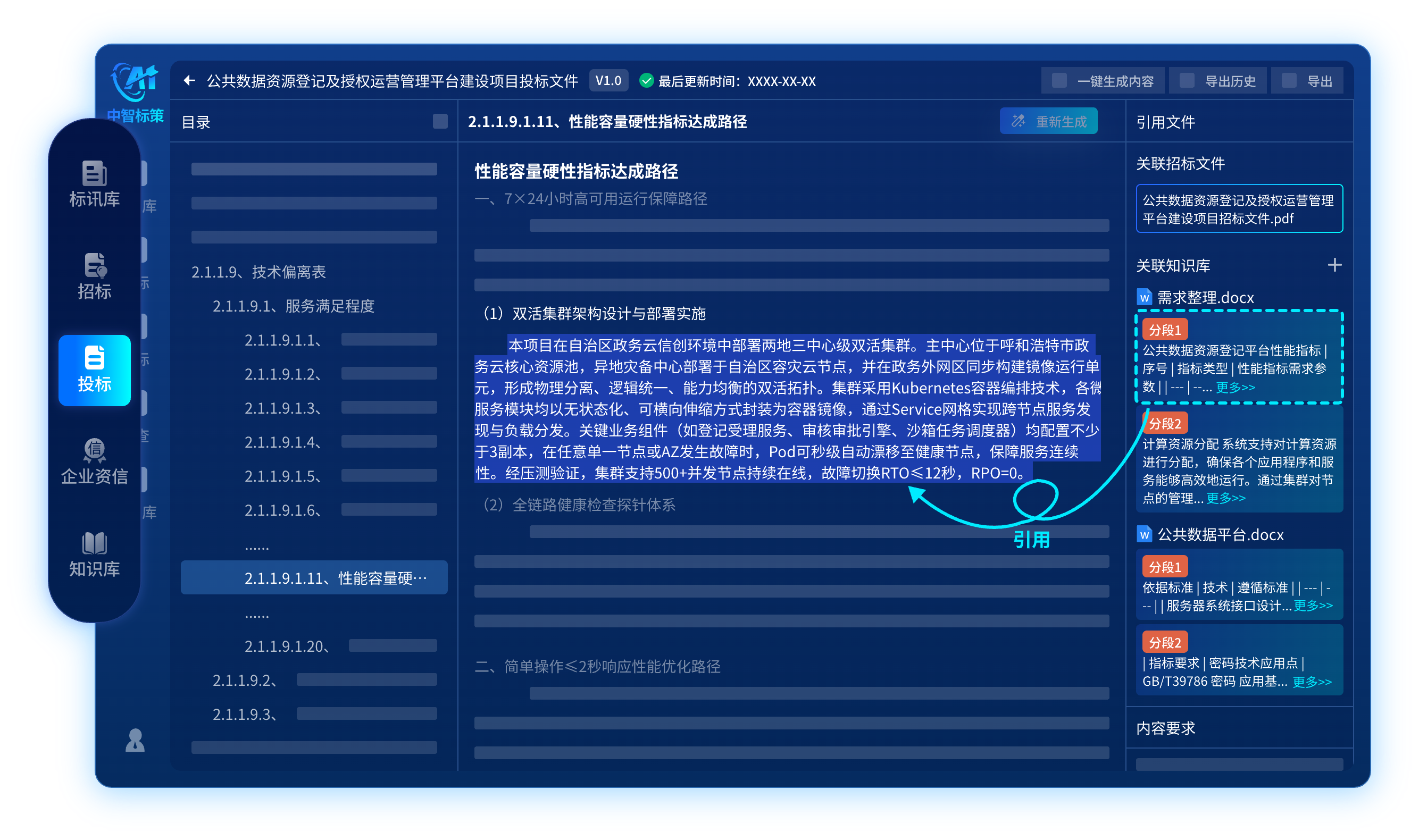Open 企业资信 sidebar section
Viewport: 1419px width, 840px height.
pos(94,462)
